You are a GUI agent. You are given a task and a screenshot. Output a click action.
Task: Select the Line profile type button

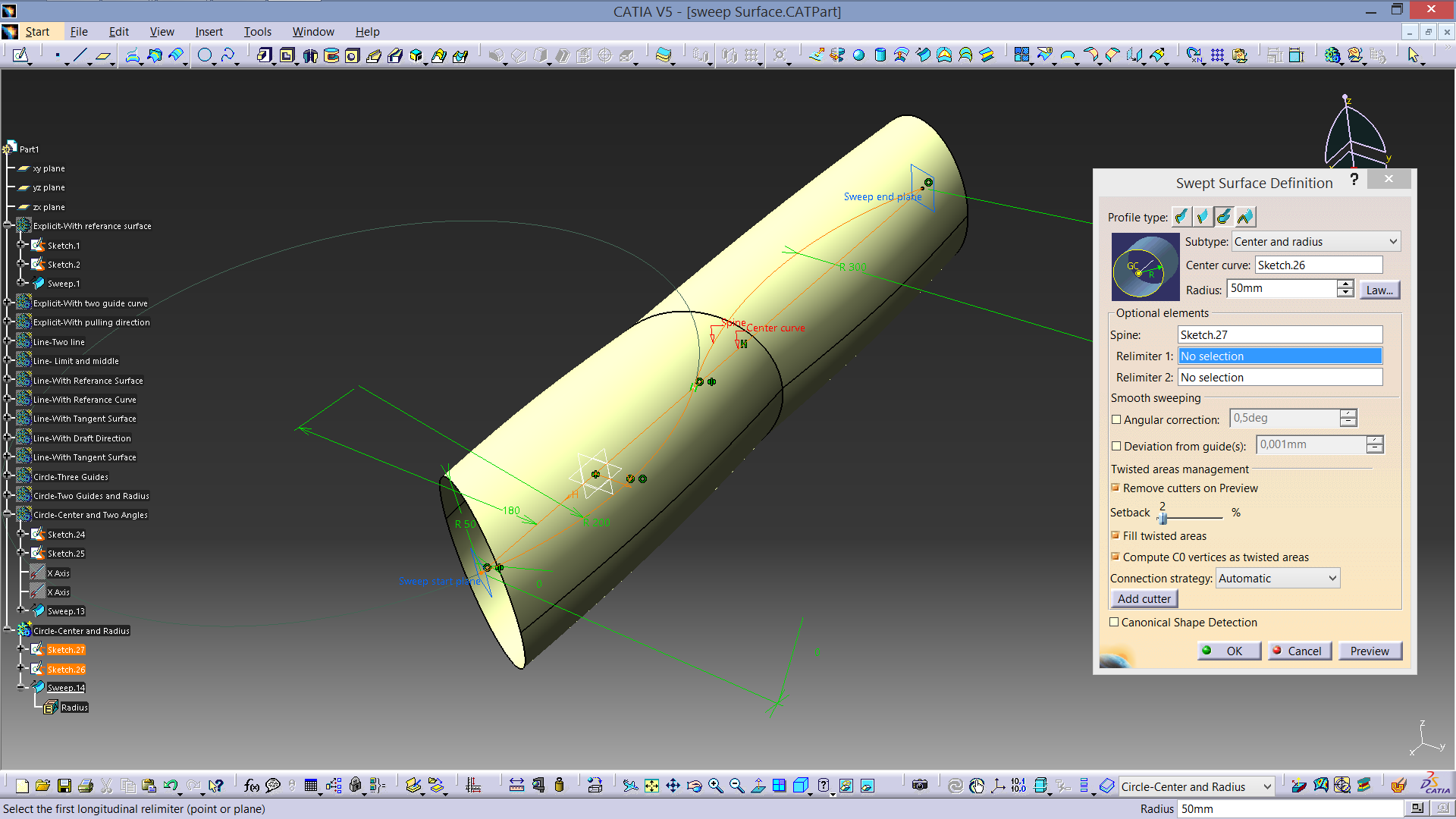click(x=1202, y=217)
